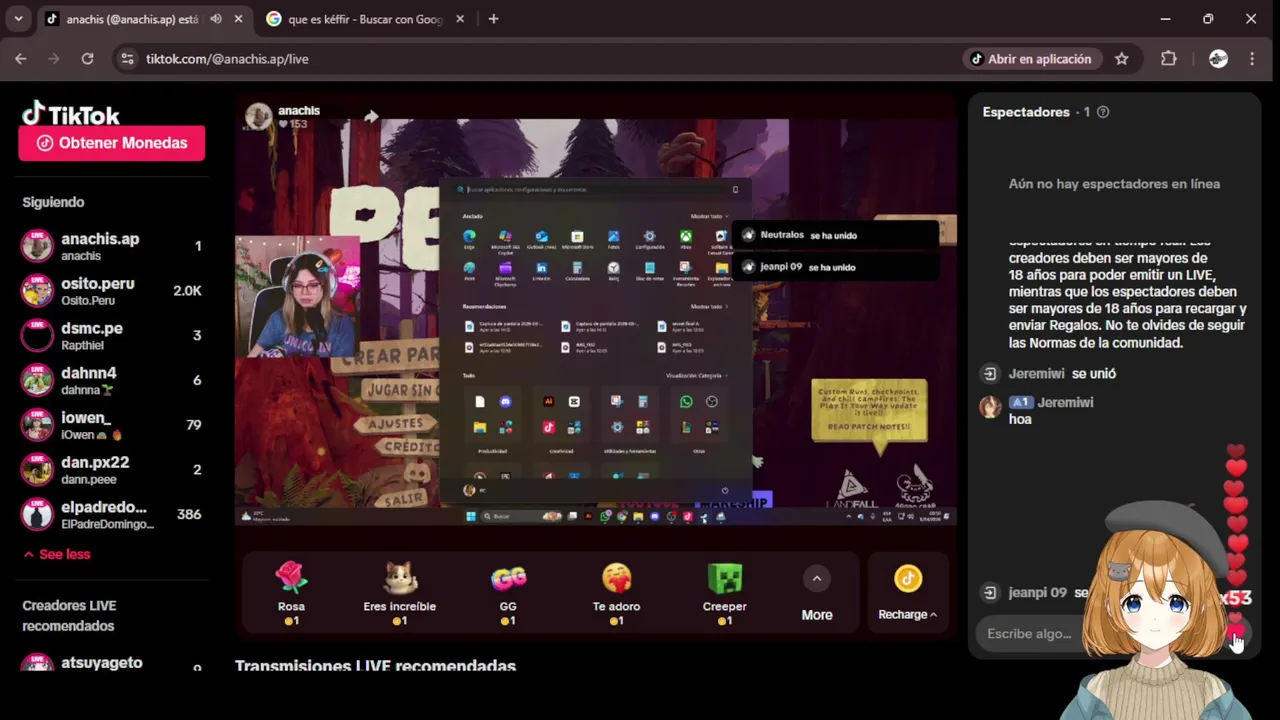This screenshot has height=720, width=1280.
Task: View site information icon in address bar
Action: (127, 59)
